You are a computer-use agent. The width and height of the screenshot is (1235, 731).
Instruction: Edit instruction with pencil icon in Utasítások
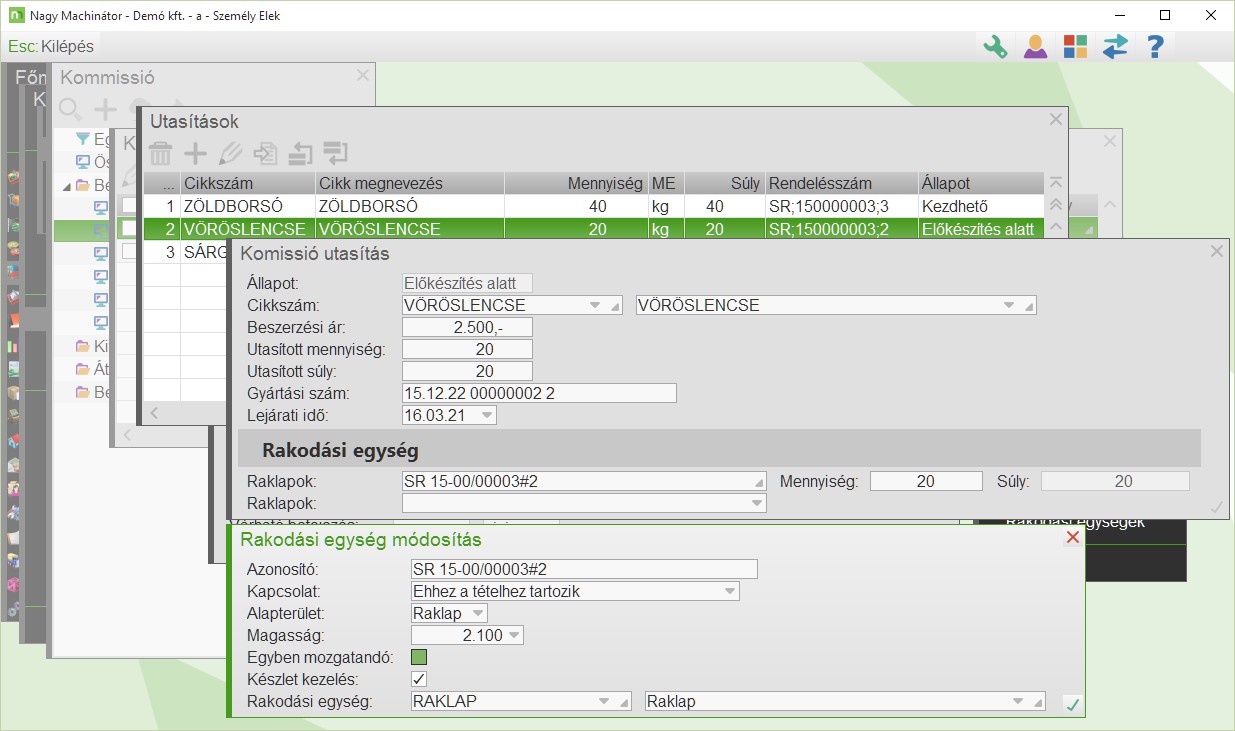click(x=231, y=153)
